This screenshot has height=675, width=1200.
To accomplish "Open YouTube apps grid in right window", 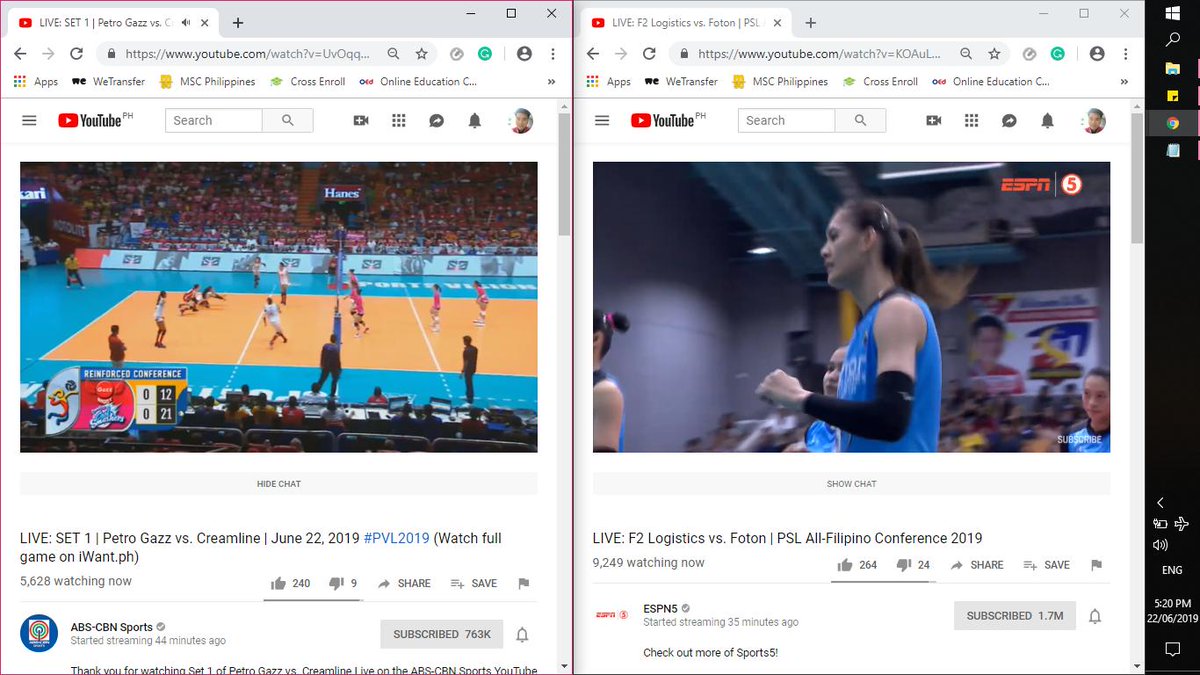I will pyautogui.click(x=971, y=120).
